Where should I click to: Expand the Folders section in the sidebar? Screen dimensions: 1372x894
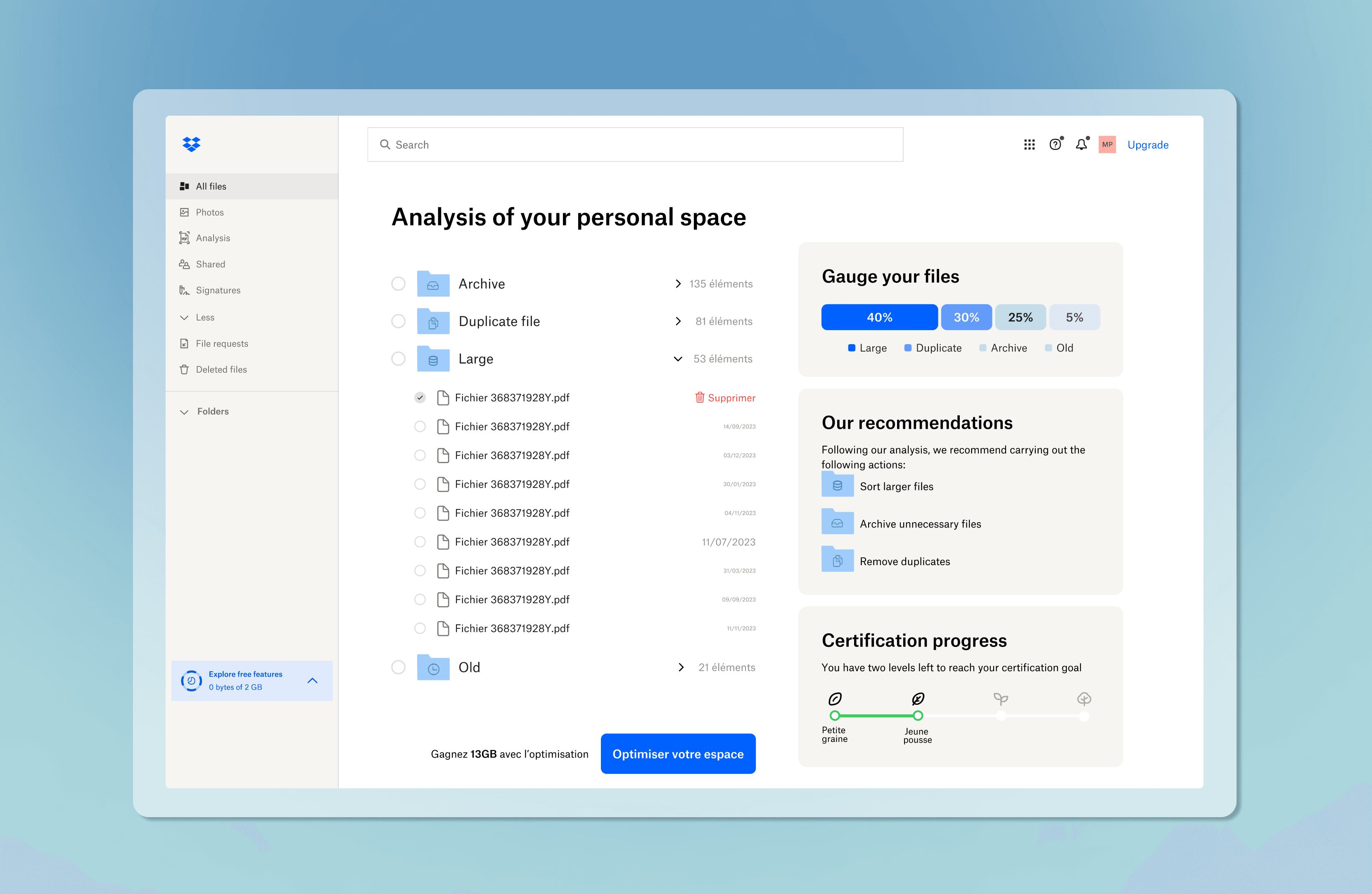tap(185, 412)
